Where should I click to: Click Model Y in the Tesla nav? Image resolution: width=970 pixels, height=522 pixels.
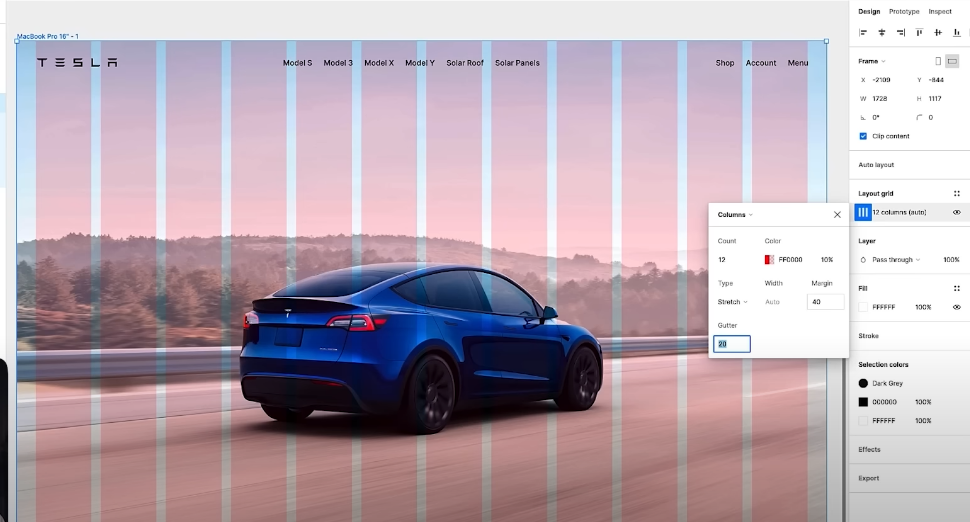pyautogui.click(x=420, y=62)
